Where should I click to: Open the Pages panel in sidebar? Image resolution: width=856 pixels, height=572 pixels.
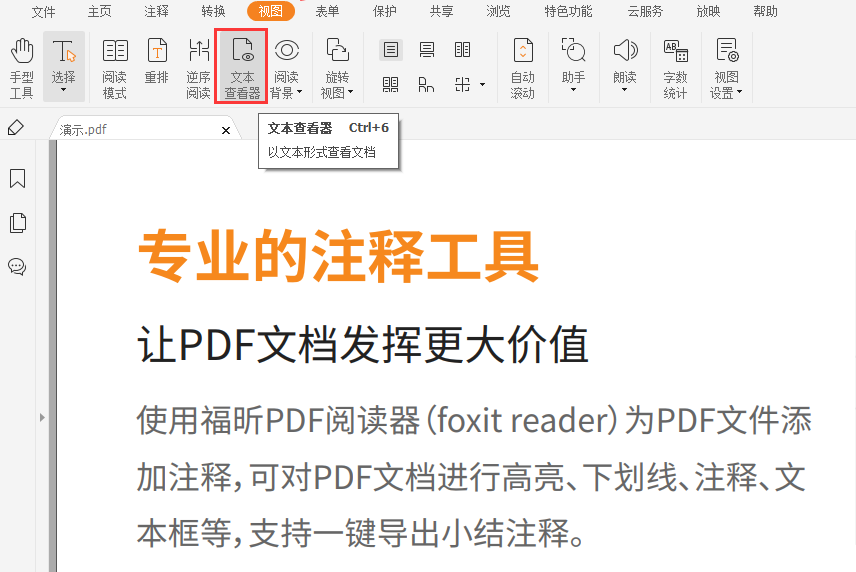pyautogui.click(x=17, y=223)
